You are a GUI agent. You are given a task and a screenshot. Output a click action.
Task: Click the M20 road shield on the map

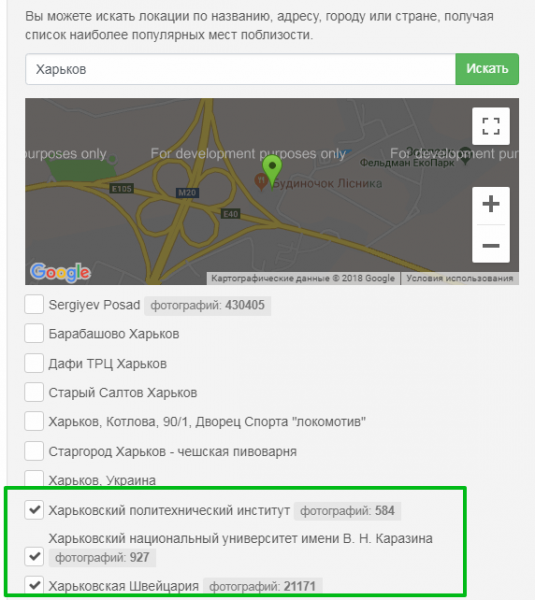pyautogui.click(x=187, y=193)
